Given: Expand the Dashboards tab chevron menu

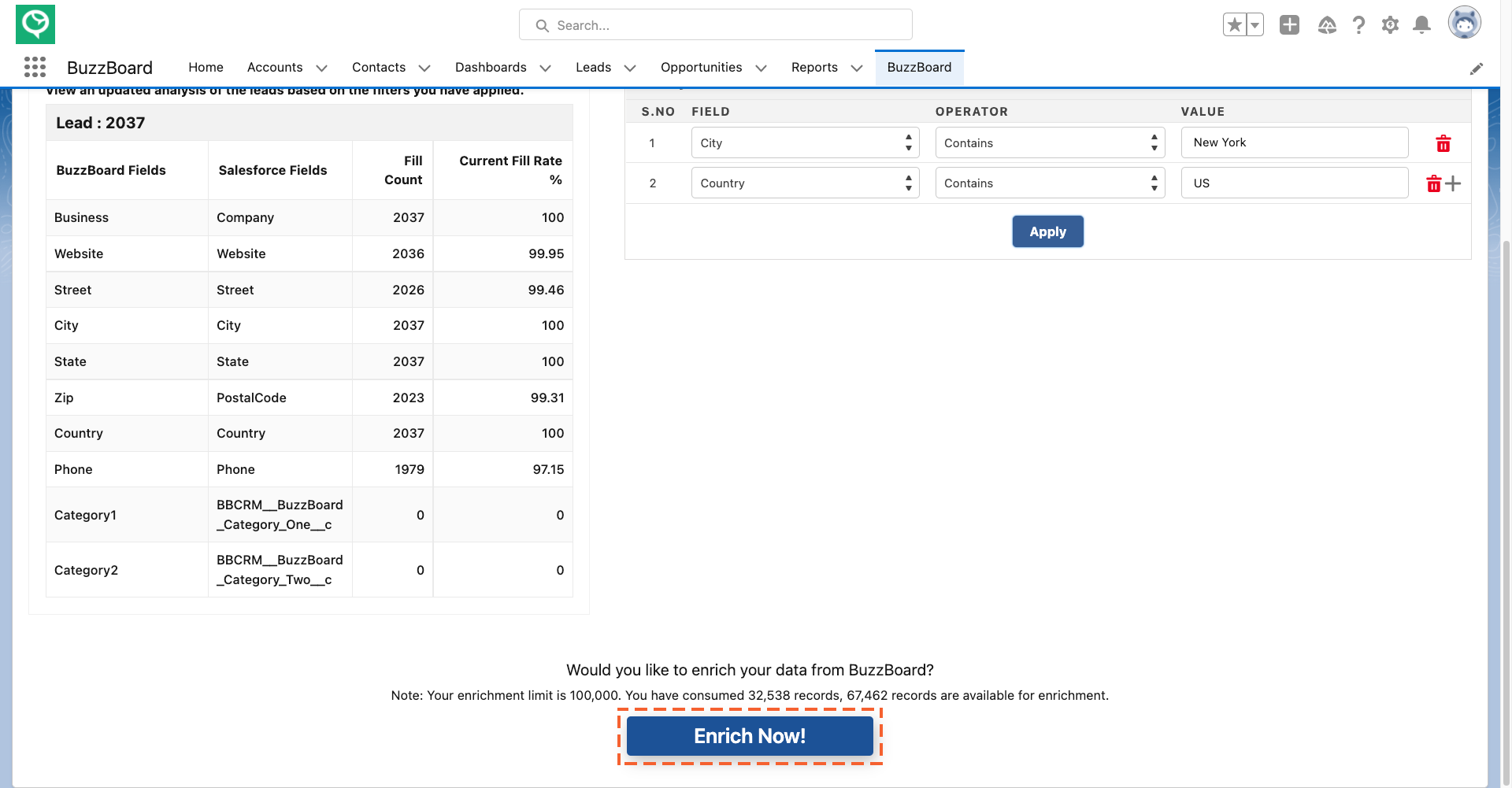Looking at the screenshot, I should point(545,68).
